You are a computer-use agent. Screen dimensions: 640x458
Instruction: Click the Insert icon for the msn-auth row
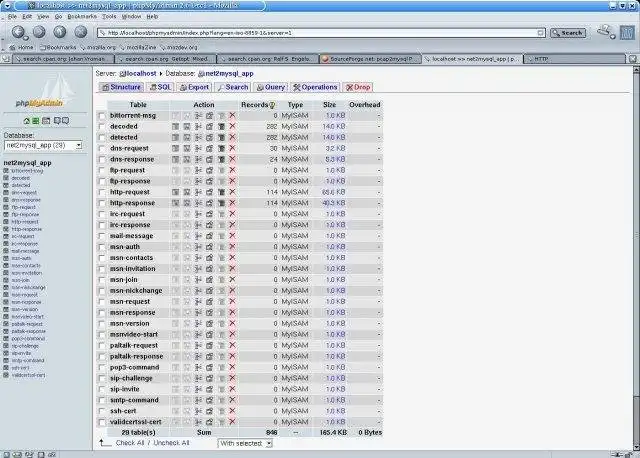pyautogui.click(x=198, y=247)
